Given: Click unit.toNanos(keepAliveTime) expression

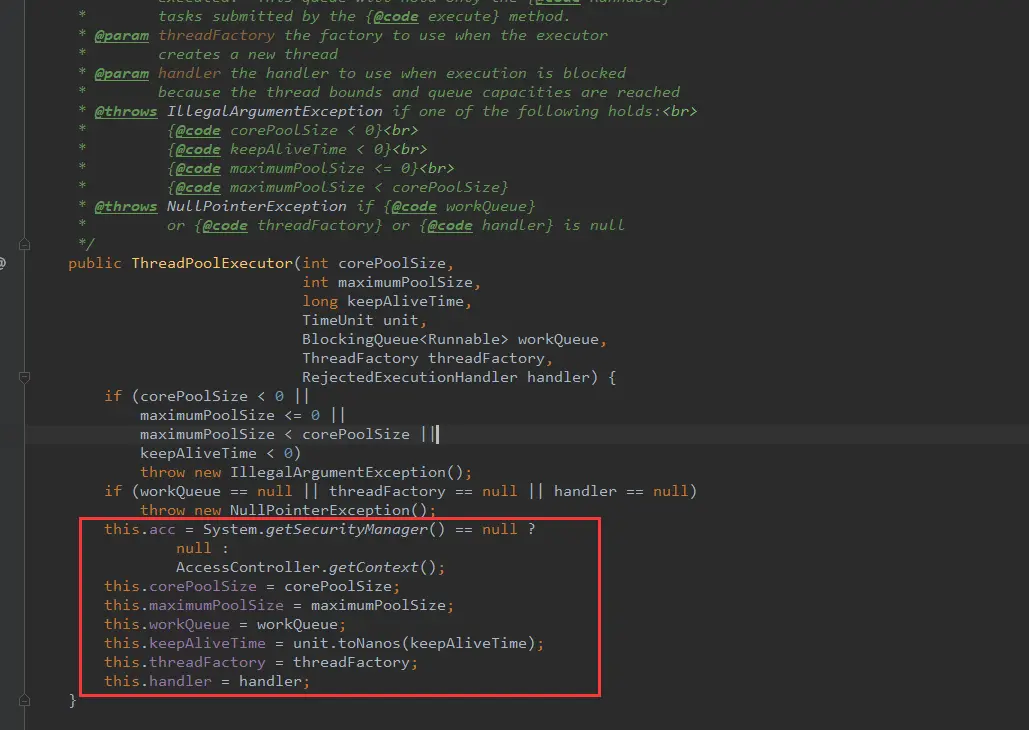Looking at the screenshot, I should coord(414,644).
